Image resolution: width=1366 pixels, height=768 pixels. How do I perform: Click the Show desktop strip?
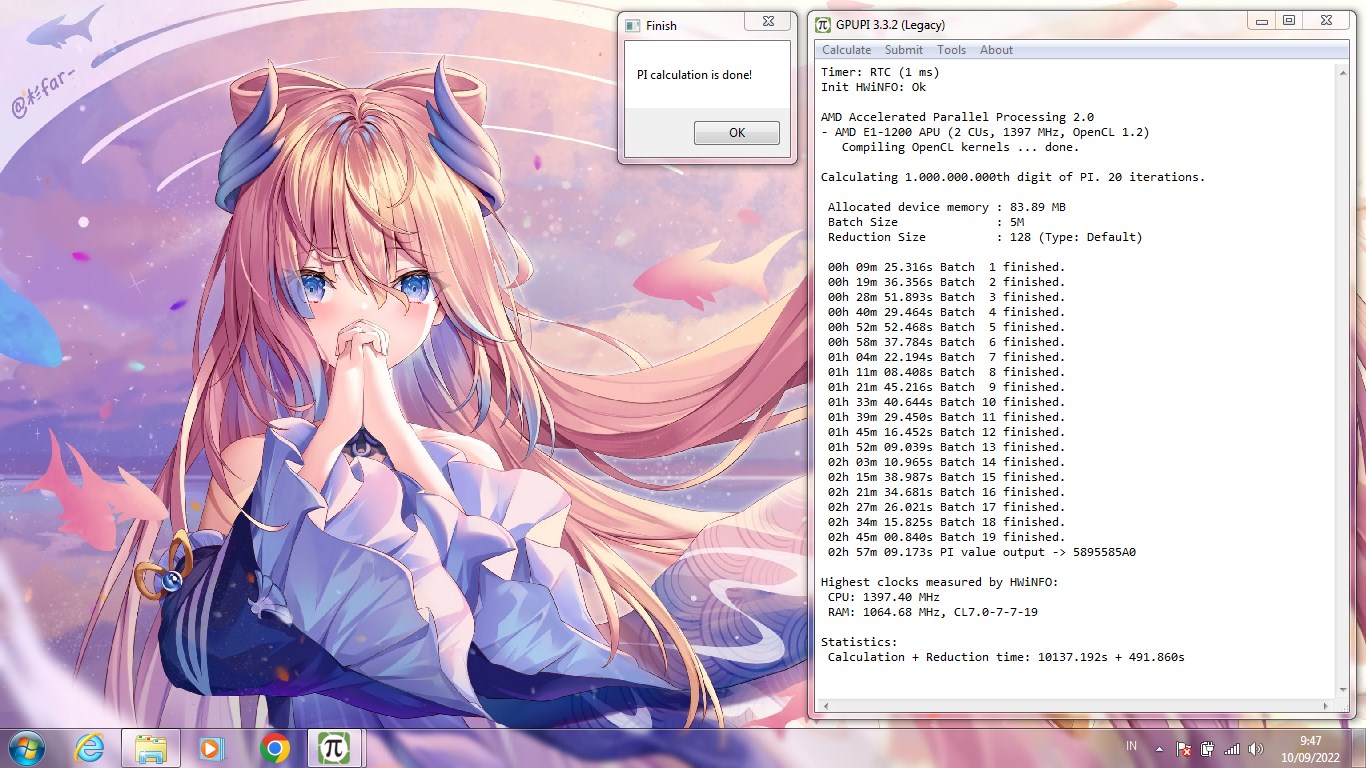[x=1358, y=748]
